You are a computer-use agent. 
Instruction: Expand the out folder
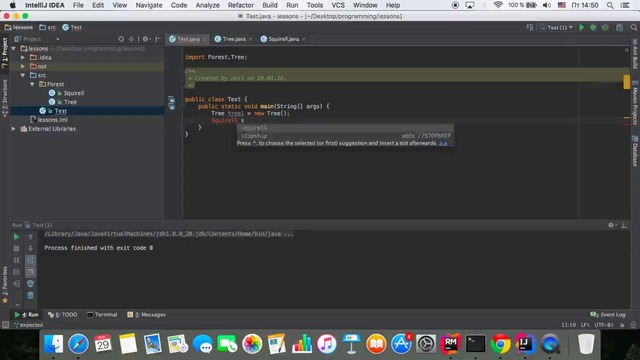click(23, 66)
